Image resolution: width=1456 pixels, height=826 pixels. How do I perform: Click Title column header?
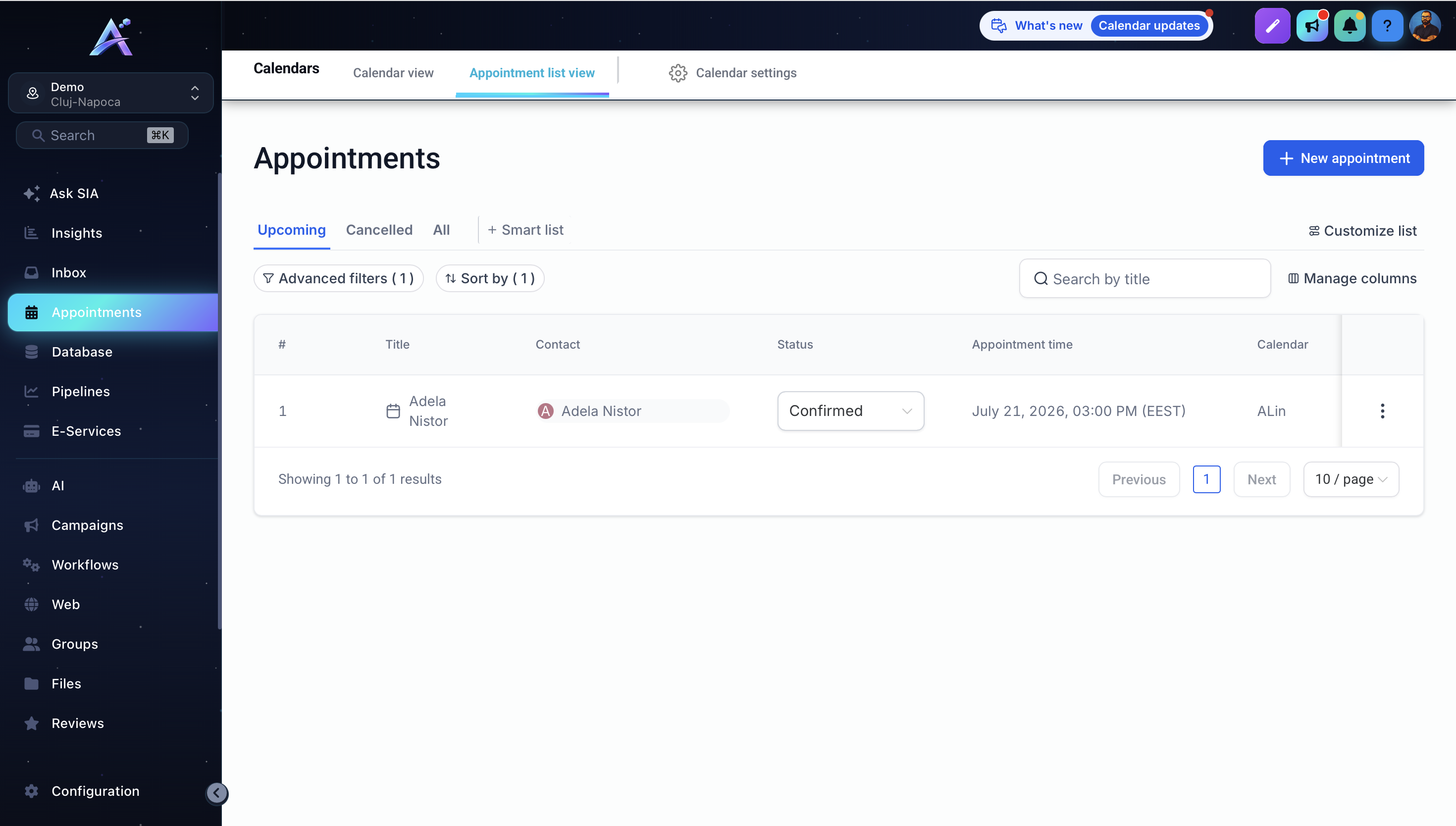point(397,345)
